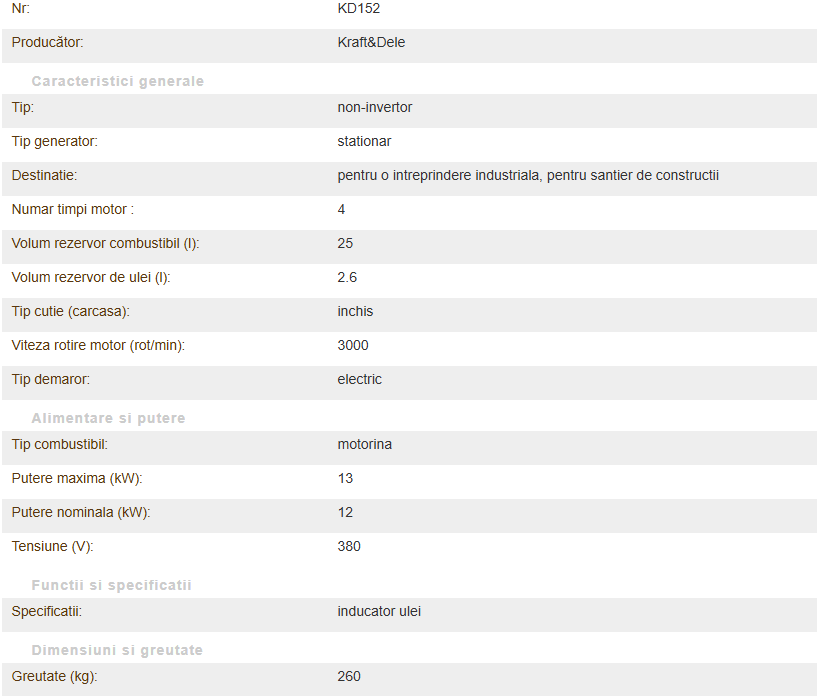The width and height of the screenshot is (817, 696).
Task: Select the inducator ulei specification text
Action: click(x=379, y=611)
